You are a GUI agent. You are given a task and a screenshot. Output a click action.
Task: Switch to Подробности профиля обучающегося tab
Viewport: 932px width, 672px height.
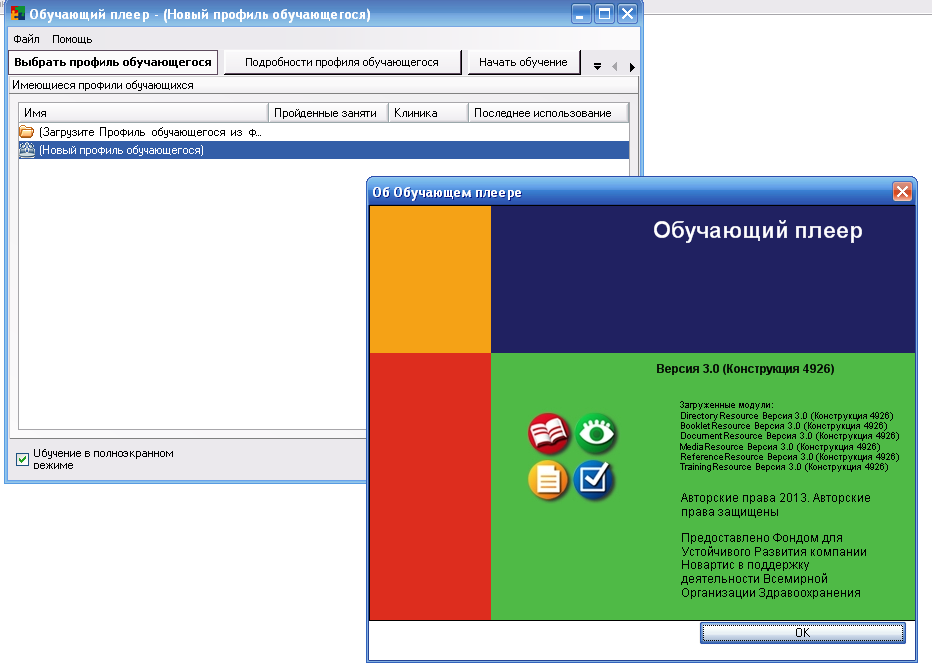pos(342,62)
